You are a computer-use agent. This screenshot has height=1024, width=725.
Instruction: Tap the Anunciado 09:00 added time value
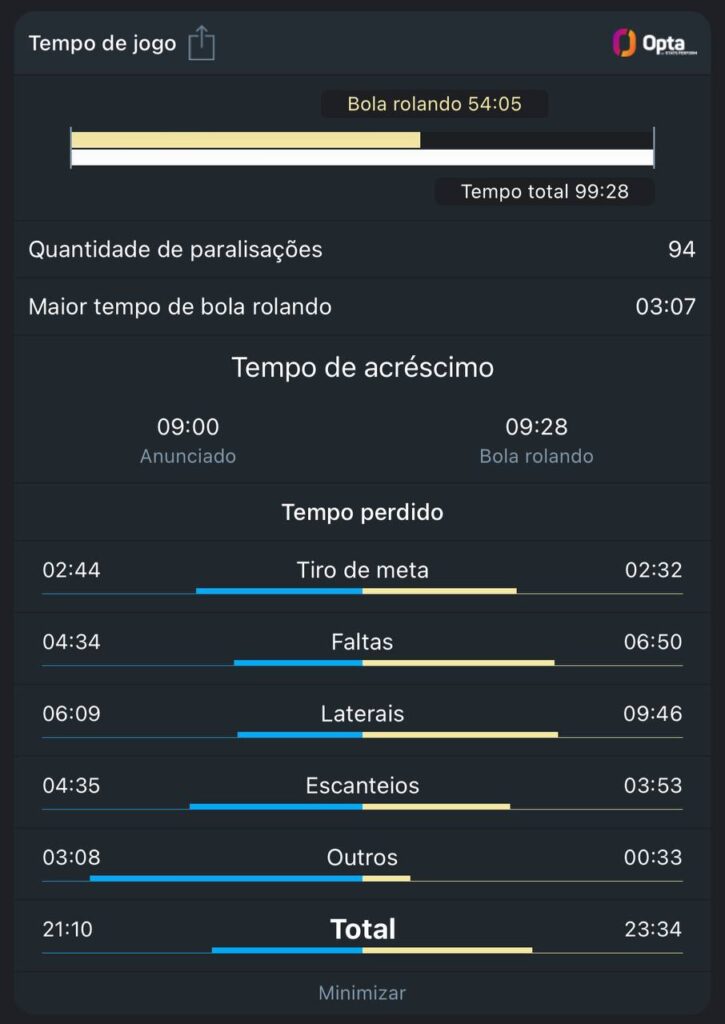[188, 428]
